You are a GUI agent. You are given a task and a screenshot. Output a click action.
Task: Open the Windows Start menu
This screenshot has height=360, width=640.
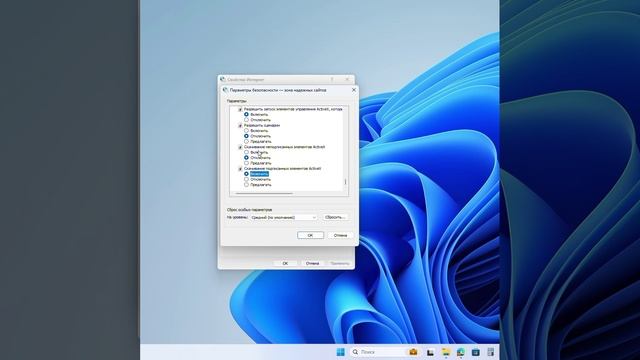point(340,352)
